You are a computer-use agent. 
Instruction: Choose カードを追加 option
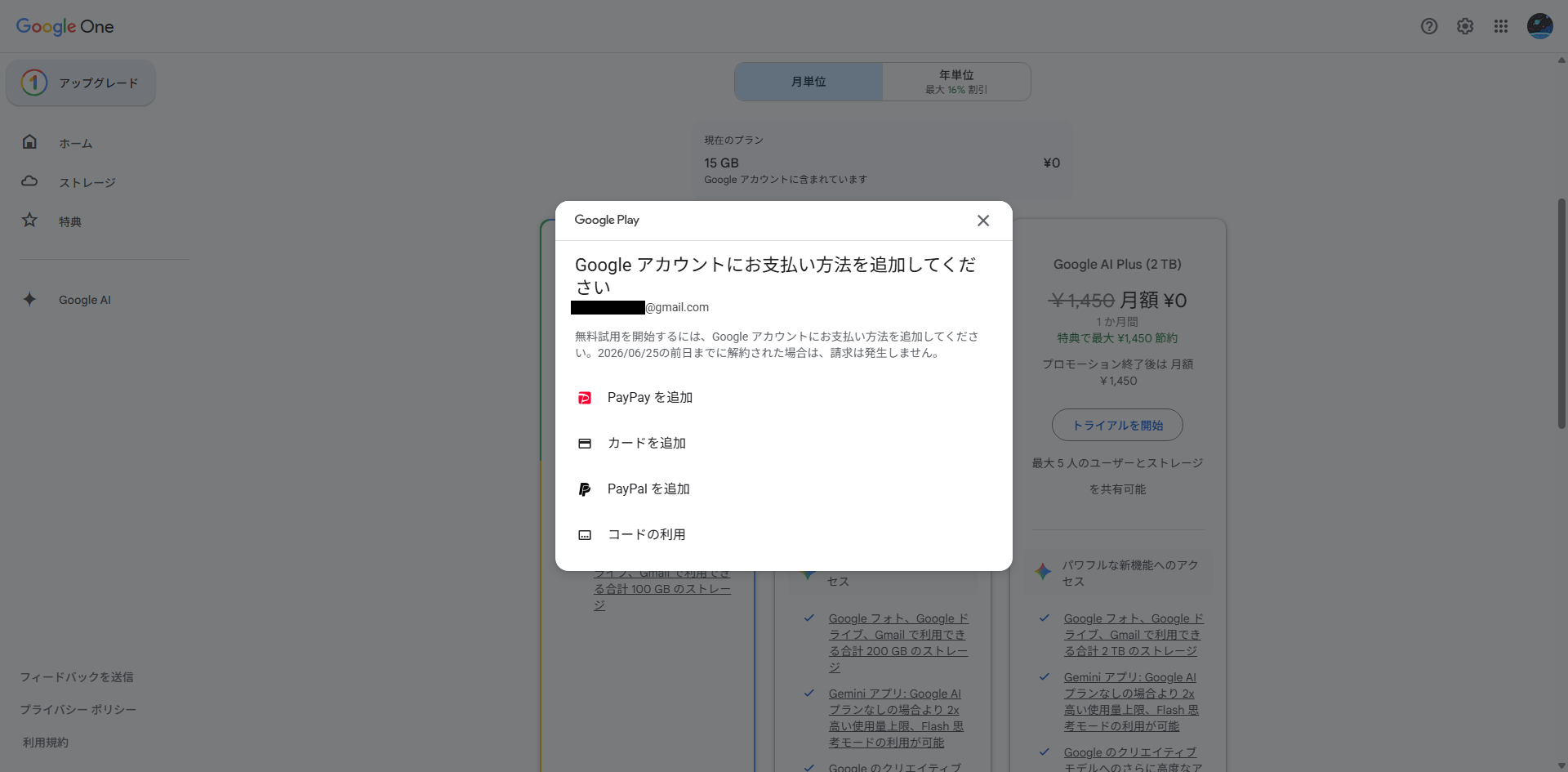[784, 444]
